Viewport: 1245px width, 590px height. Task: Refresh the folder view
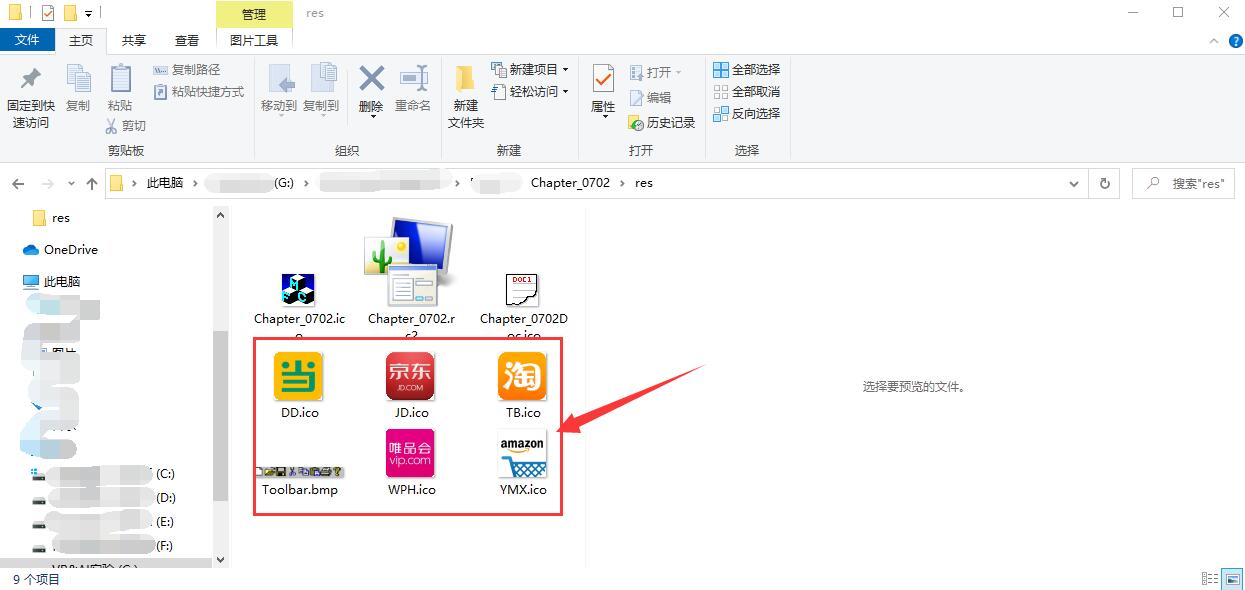[1105, 184]
